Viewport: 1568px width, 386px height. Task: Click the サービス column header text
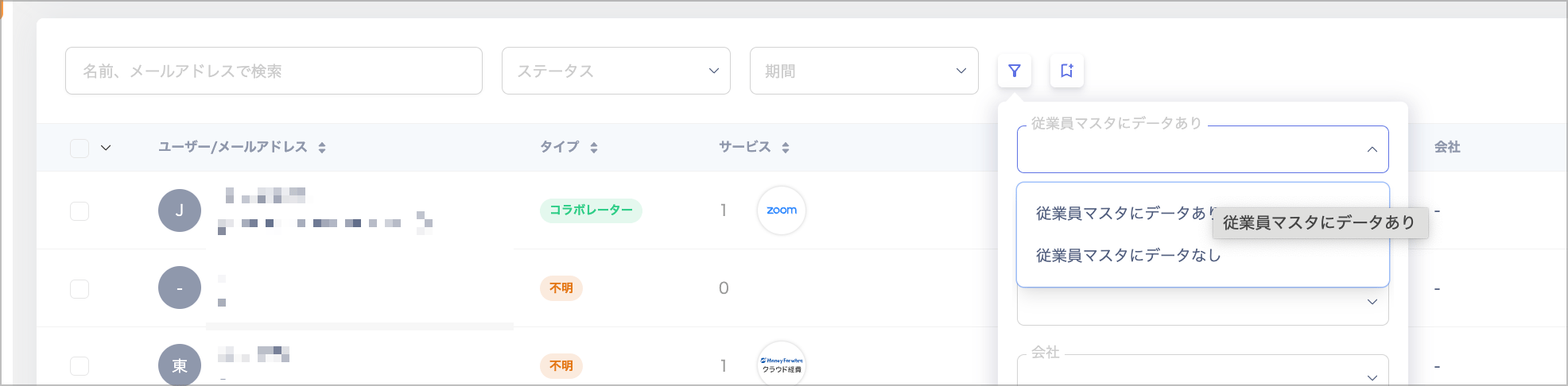click(x=745, y=147)
